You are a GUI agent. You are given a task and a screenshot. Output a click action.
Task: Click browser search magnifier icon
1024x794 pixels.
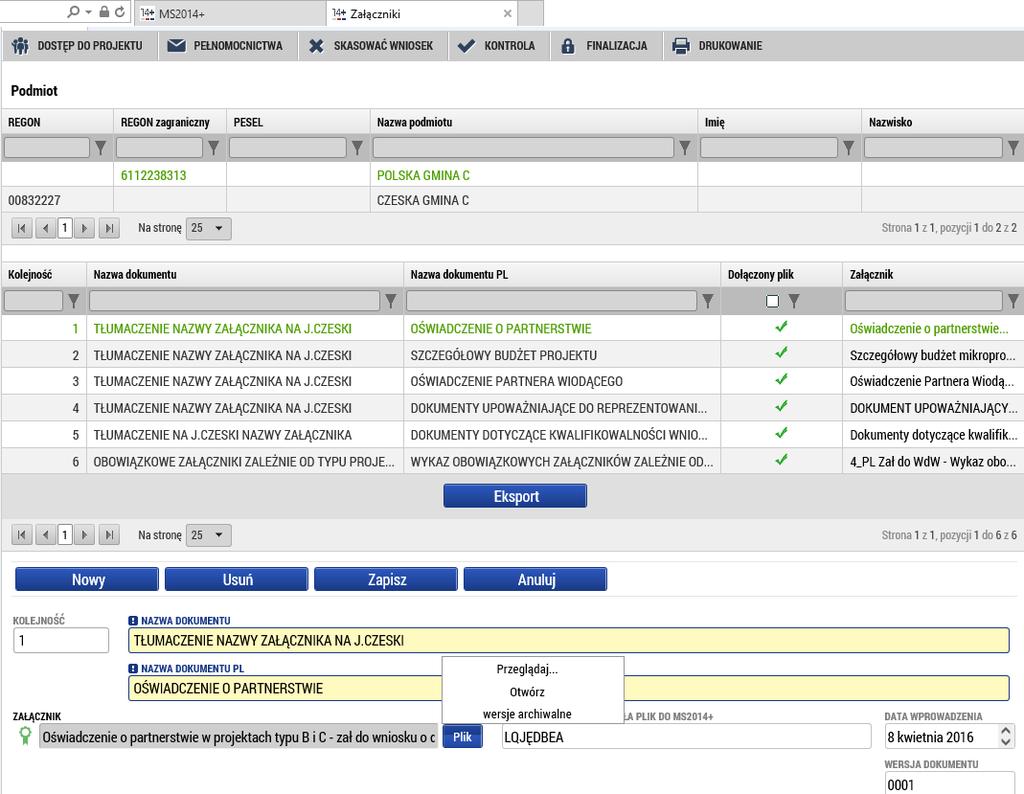click(x=73, y=12)
